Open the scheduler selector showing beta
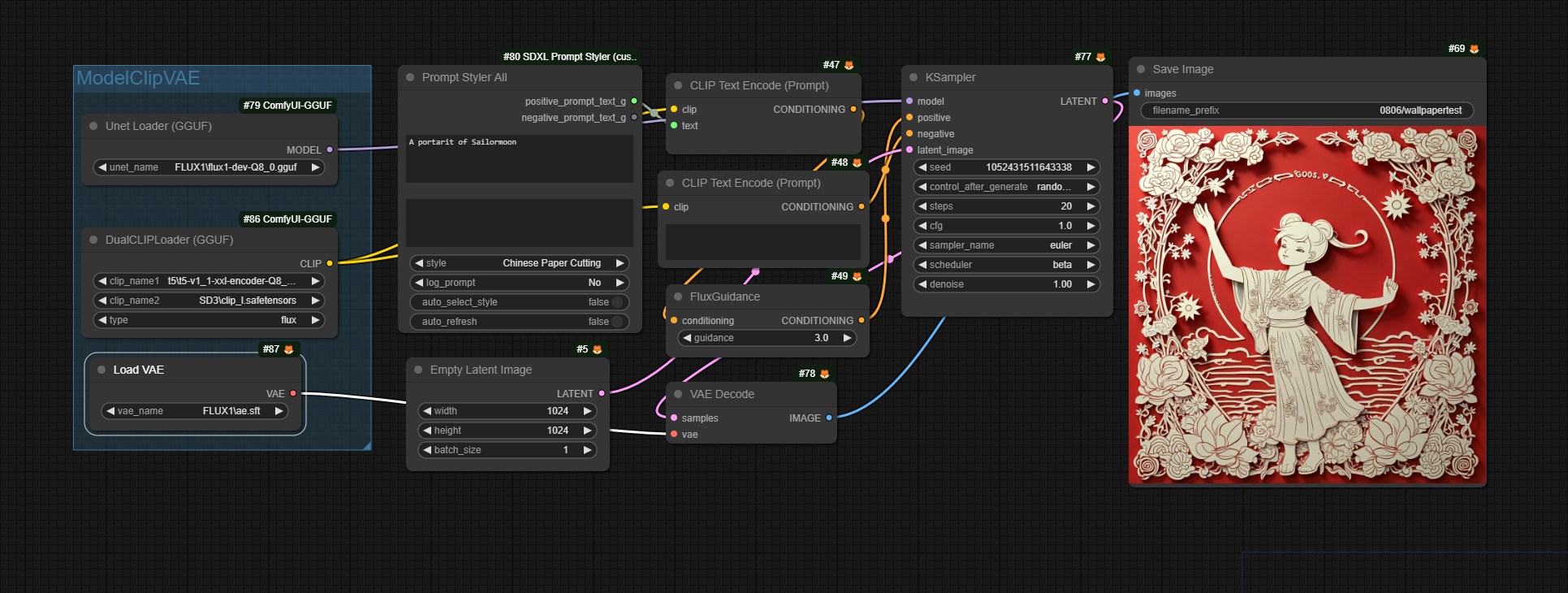 [1007, 265]
